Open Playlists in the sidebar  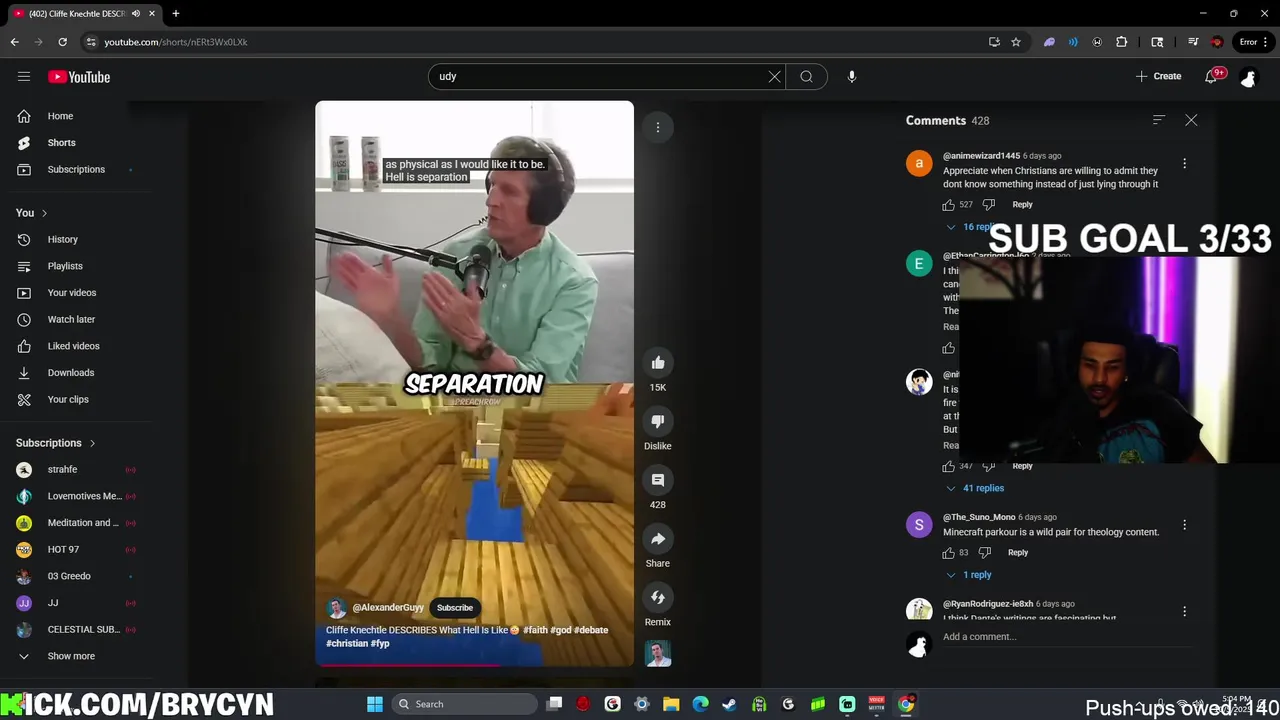tap(65, 266)
